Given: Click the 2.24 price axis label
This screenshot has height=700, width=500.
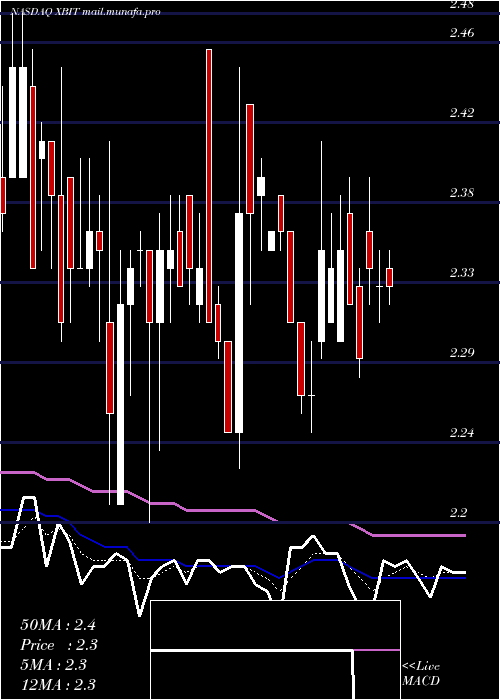Looking at the screenshot, I should [x=462, y=433].
